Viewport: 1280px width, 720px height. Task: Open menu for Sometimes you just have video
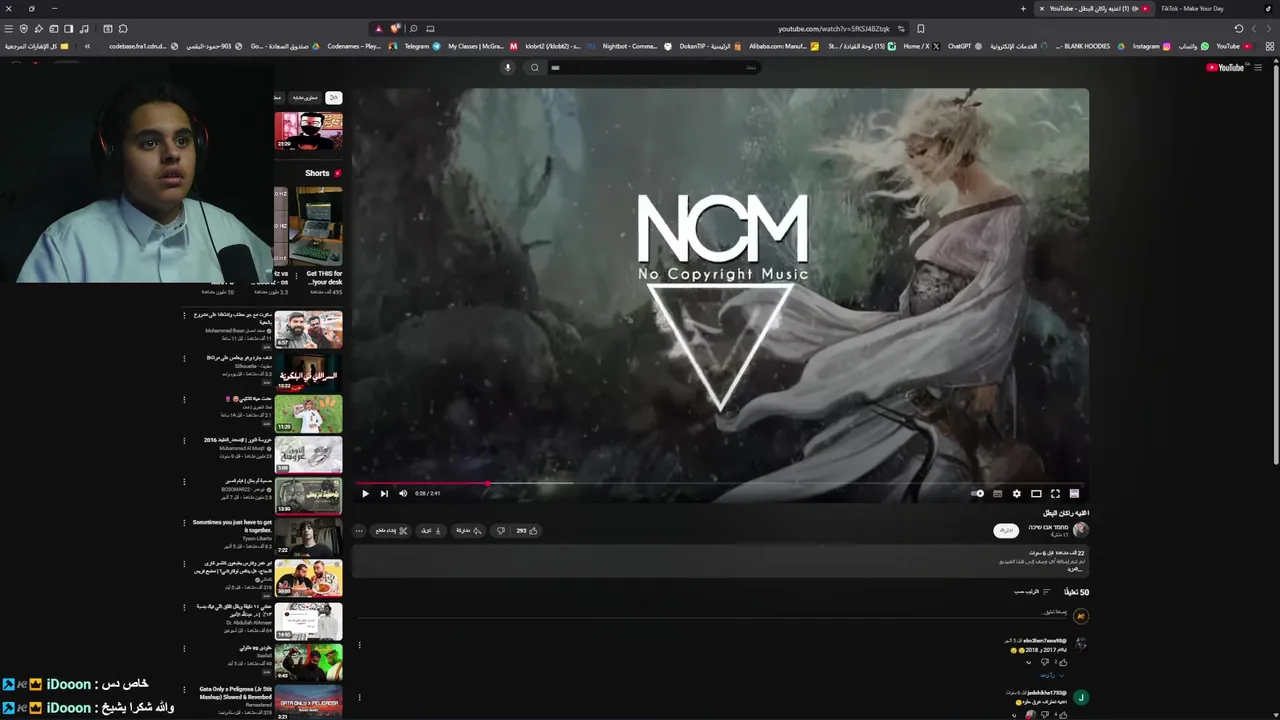coord(184,523)
